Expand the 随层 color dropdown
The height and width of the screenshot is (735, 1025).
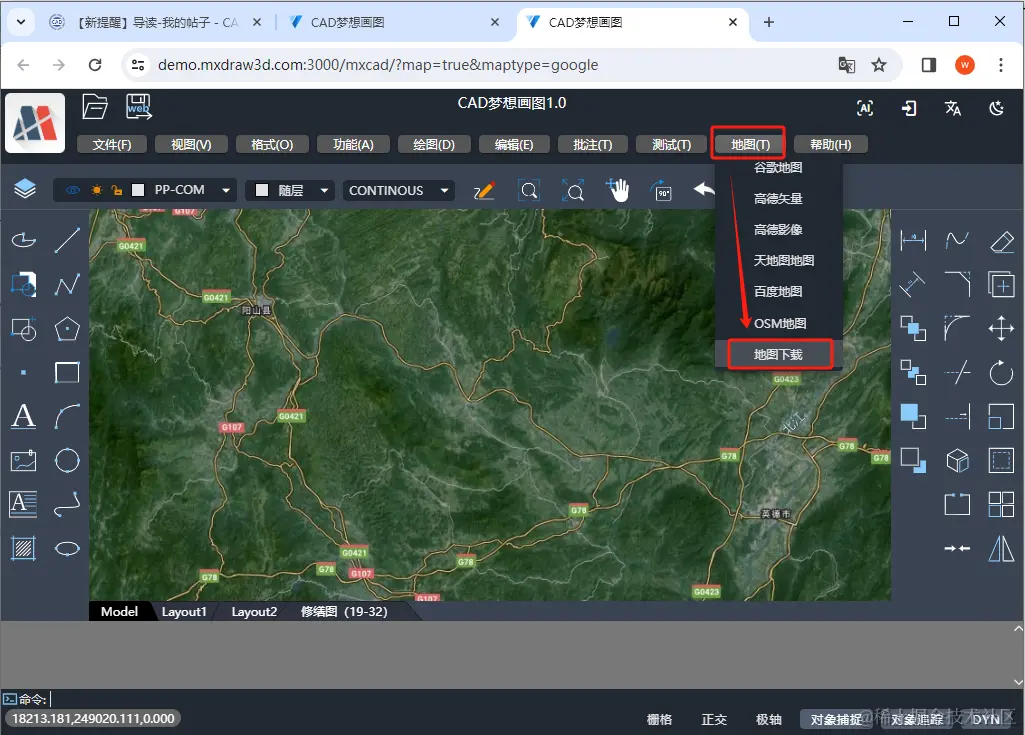pos(289,190)
